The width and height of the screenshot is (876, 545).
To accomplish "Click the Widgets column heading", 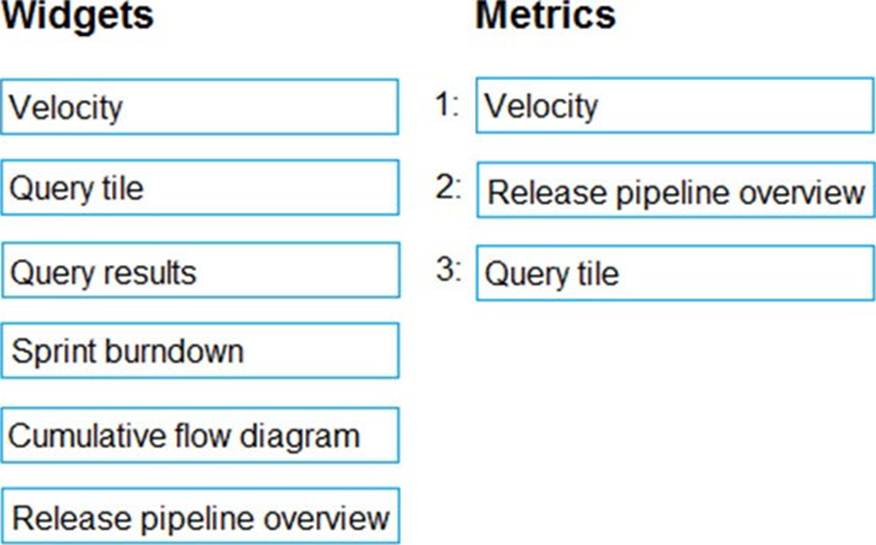I will click(78, 15).
